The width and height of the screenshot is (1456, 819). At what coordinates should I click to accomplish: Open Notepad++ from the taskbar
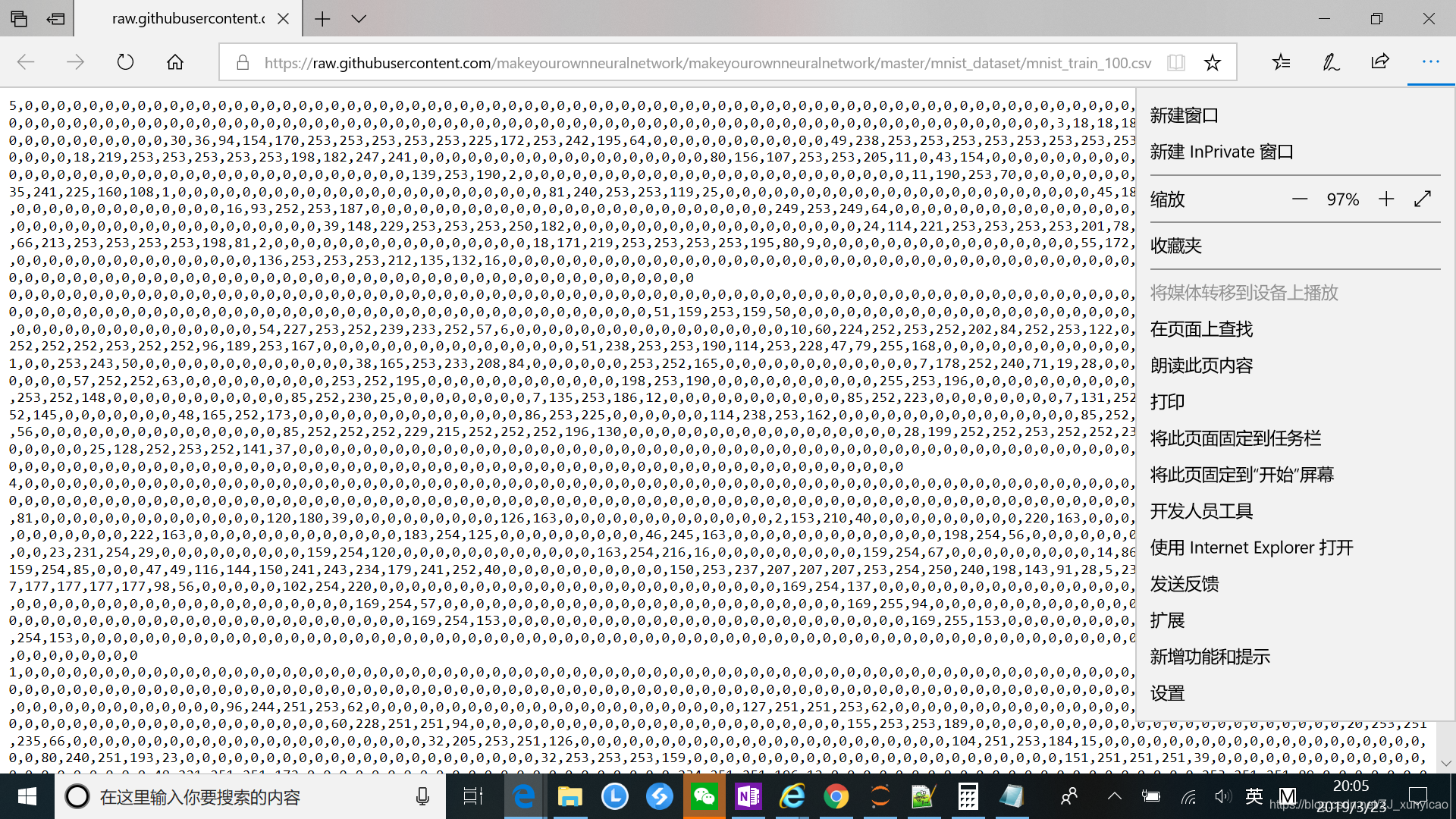point(924,796)
